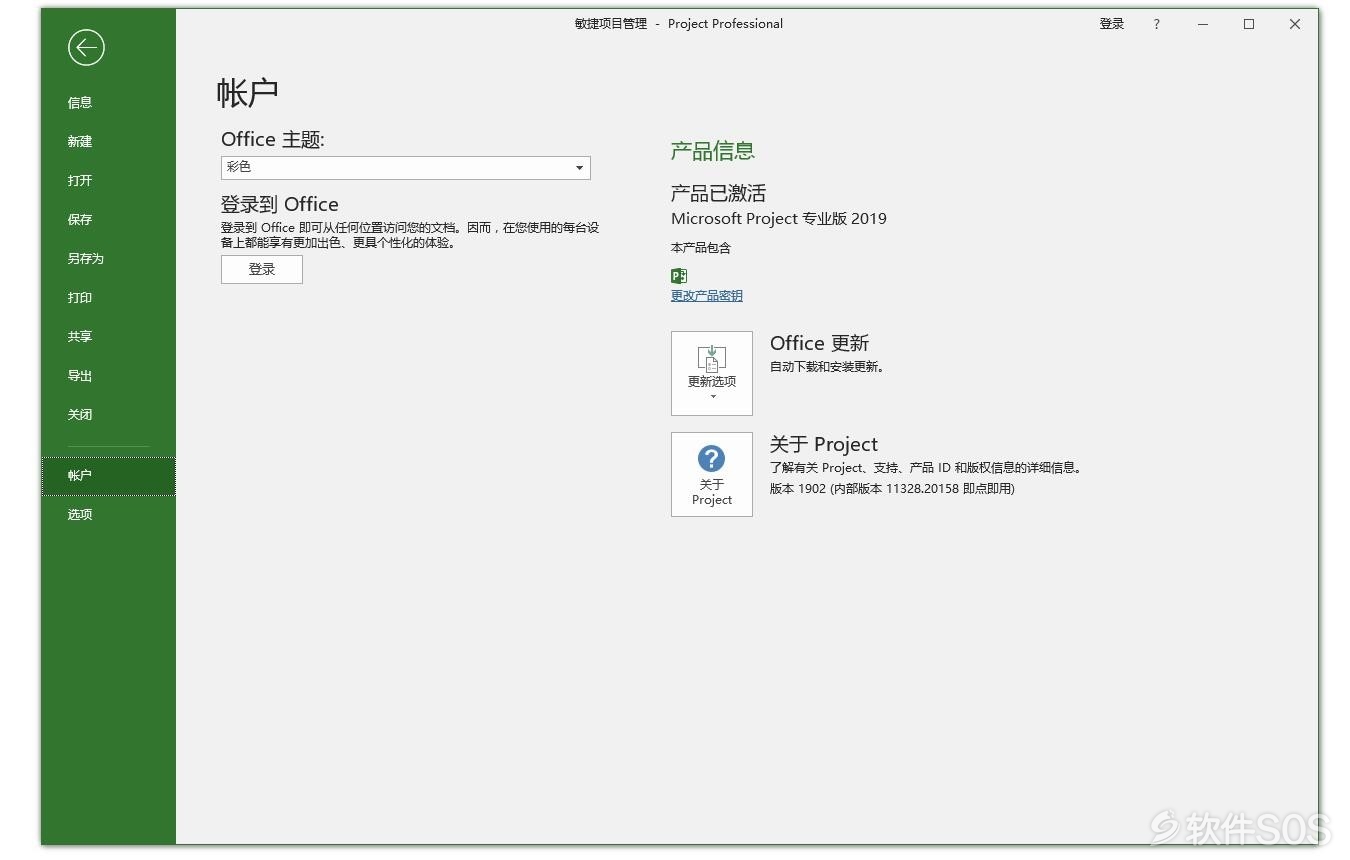Expand the Office 主题 dropdown arrow
The image size is (1350, 860).
tap(579, 168)
